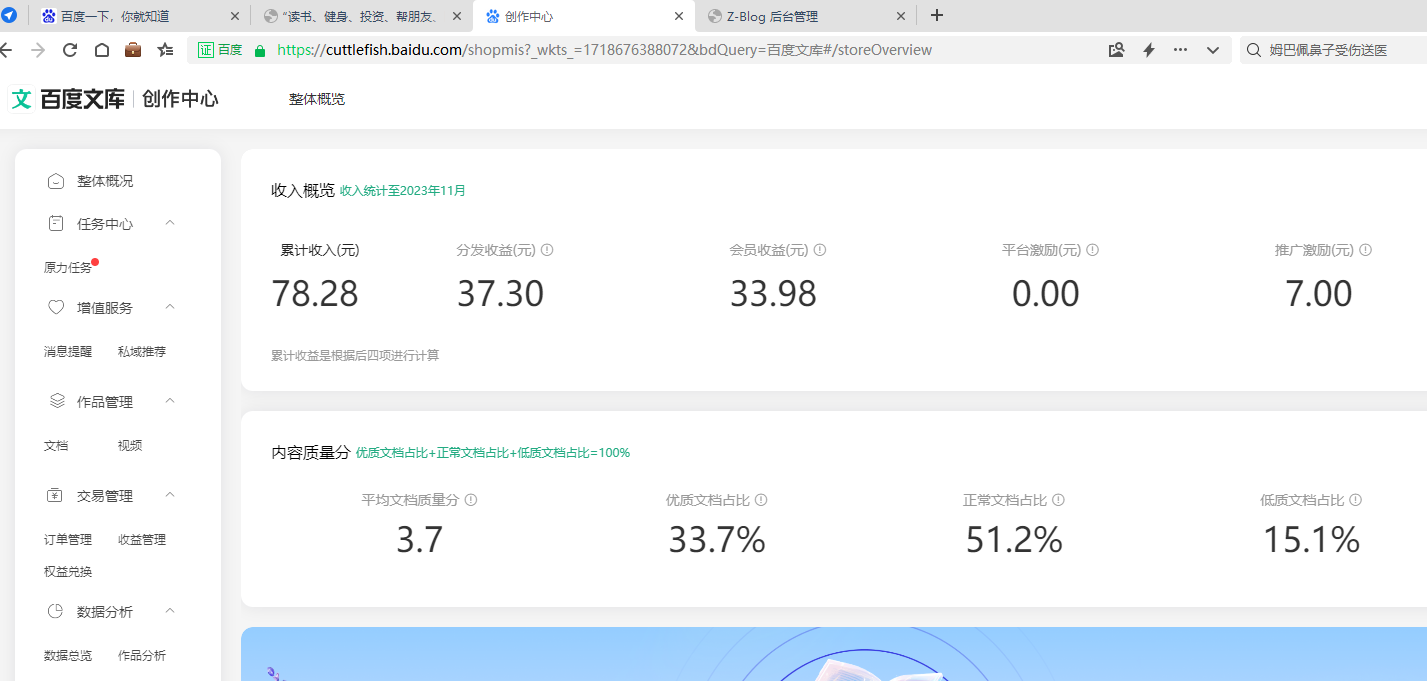Open 文档 under 作品管理
1427x681 pixels.
click(x=56, y=446)
